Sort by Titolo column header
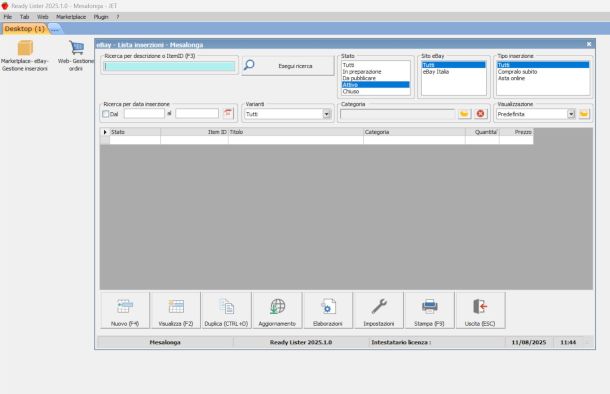This screenshot has height=394, width=610. [x=296, y=132]
